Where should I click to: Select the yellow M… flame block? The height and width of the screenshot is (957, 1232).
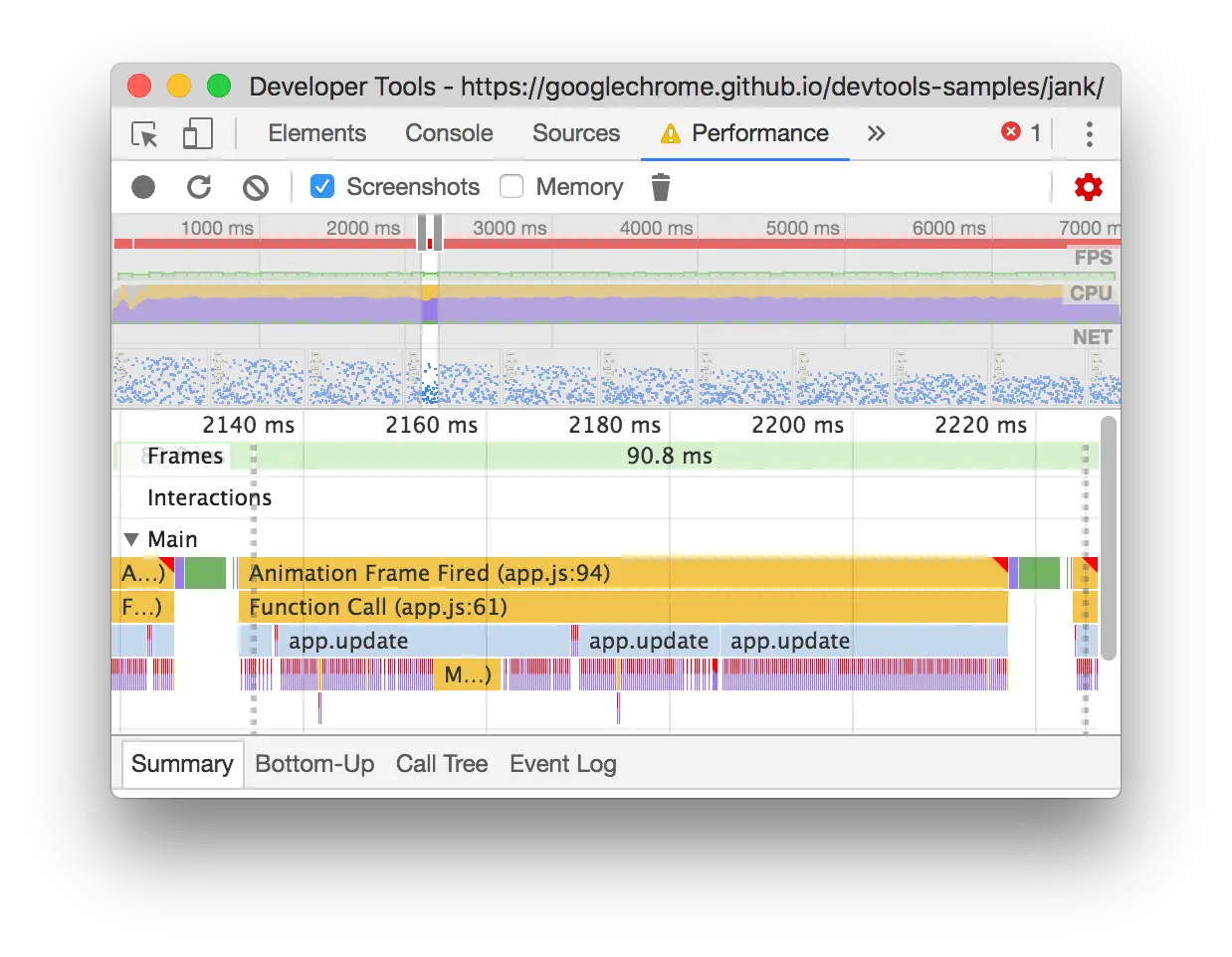tap(467, 674)
